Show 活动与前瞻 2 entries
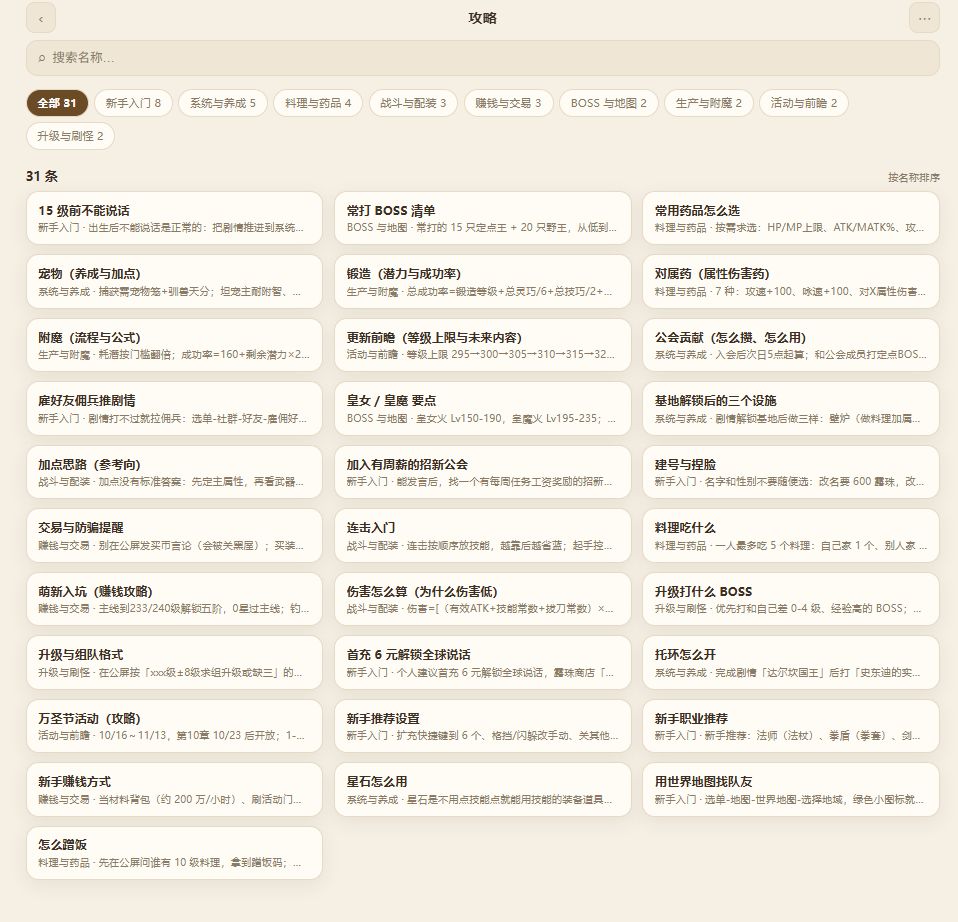958x922 pixels. pos(803,103)
